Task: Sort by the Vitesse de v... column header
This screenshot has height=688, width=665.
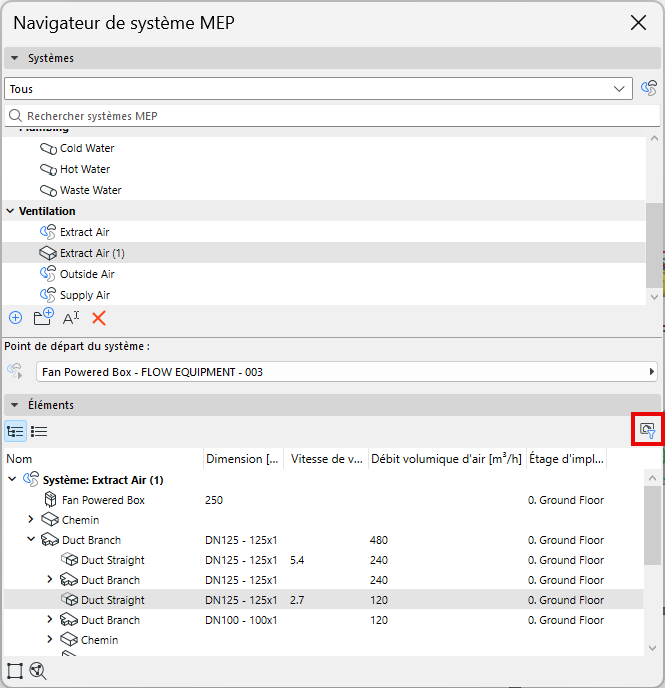Action: 326,459
